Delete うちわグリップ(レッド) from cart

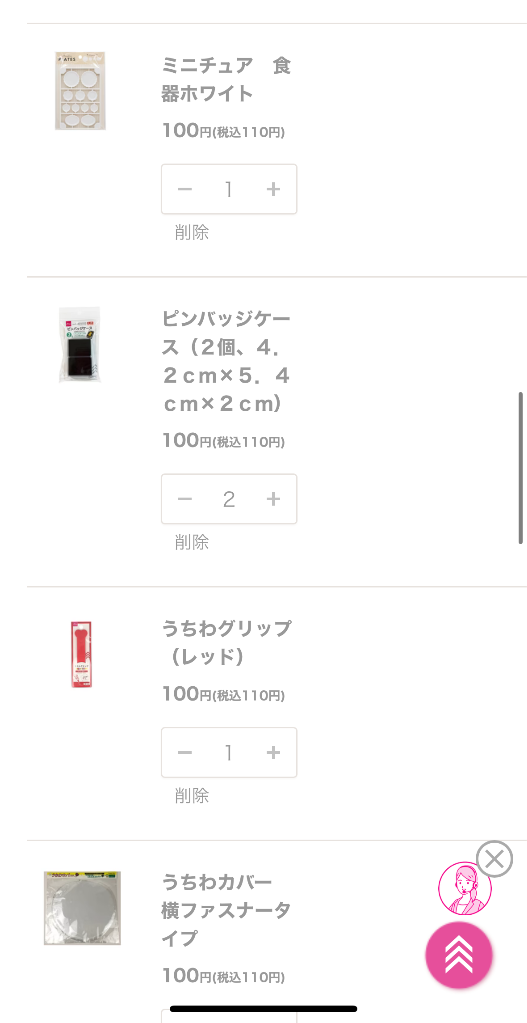(x=192, y=796)
